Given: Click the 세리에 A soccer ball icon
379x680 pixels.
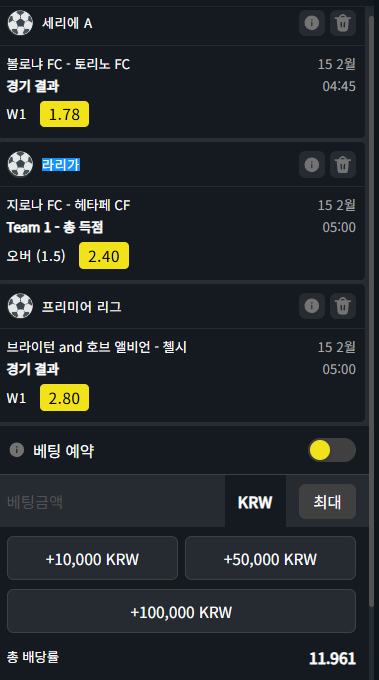Looking at the screenshot, I should [x=20, y=23].
